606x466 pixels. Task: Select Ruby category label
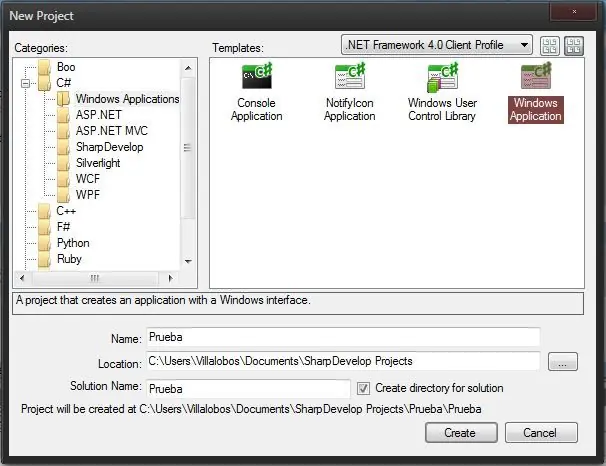pos(69,259)
